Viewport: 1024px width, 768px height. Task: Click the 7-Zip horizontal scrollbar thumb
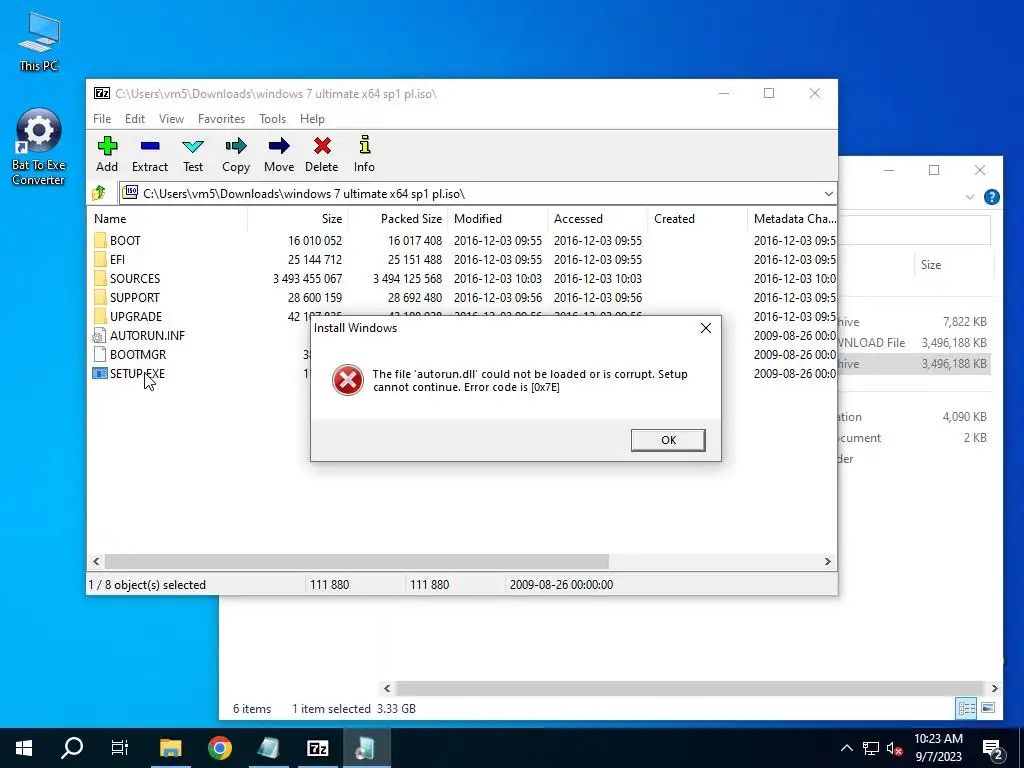(x=357, y=561)
